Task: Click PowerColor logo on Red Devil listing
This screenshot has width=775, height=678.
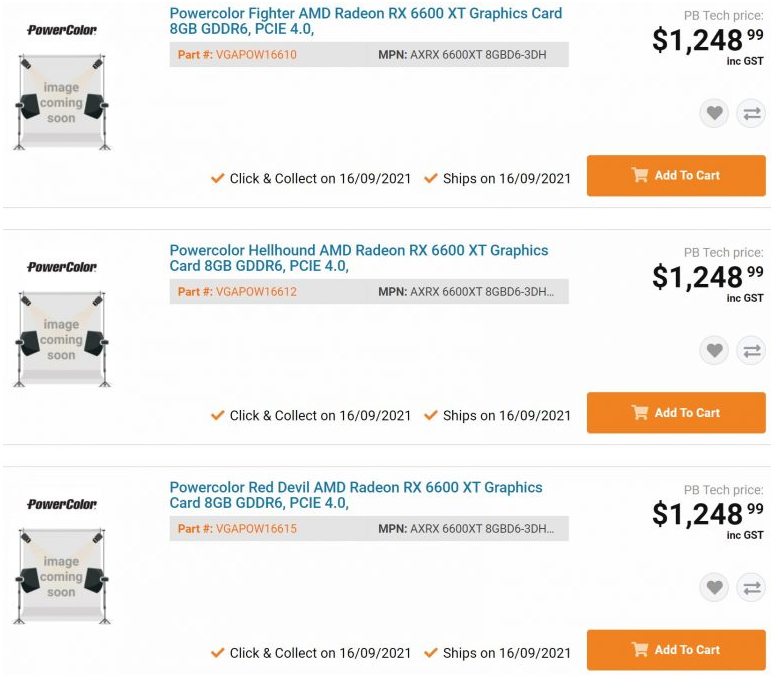Action: click(62, 504)
